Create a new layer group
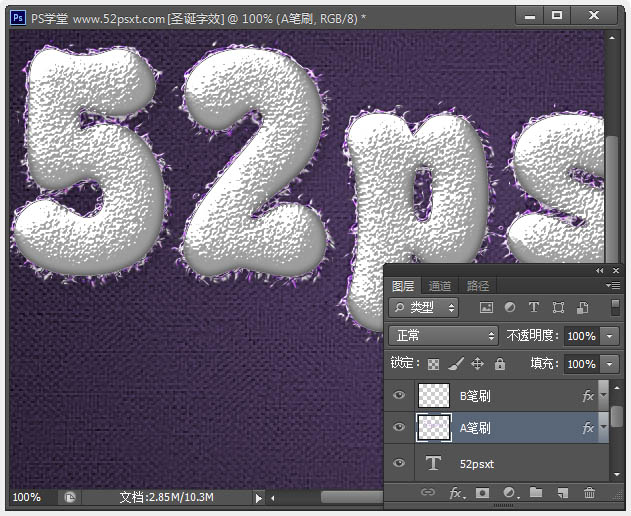 pos(536,493)
